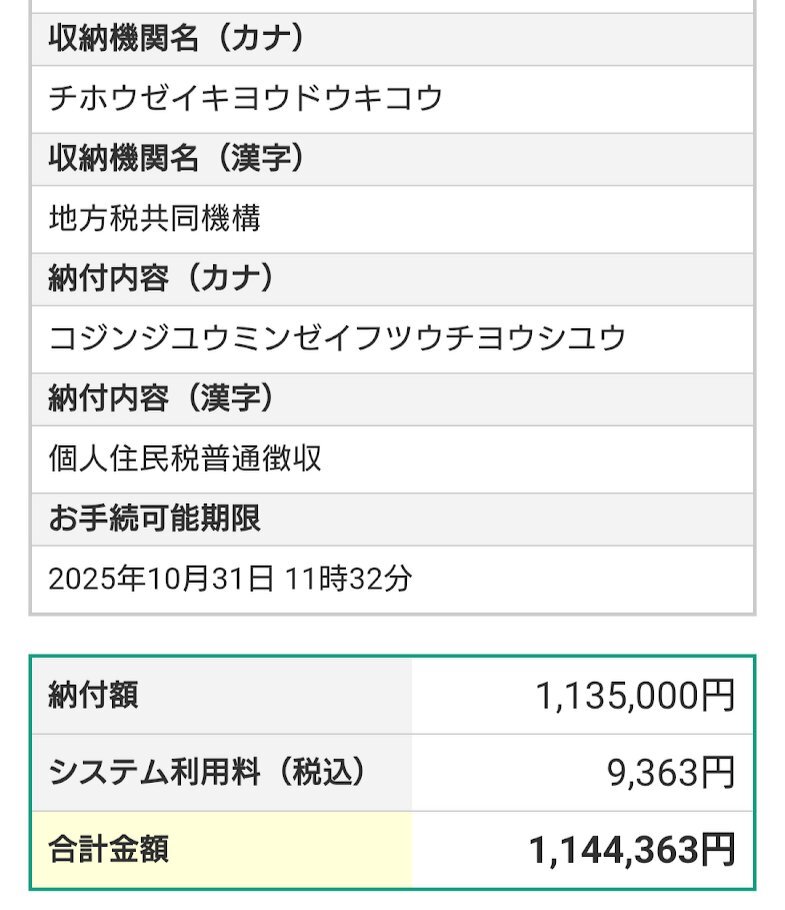The width and height of the screenshot is (785, 910).
Task: Click the 収納機関名（漢字） header row
Action: point(392,159)
